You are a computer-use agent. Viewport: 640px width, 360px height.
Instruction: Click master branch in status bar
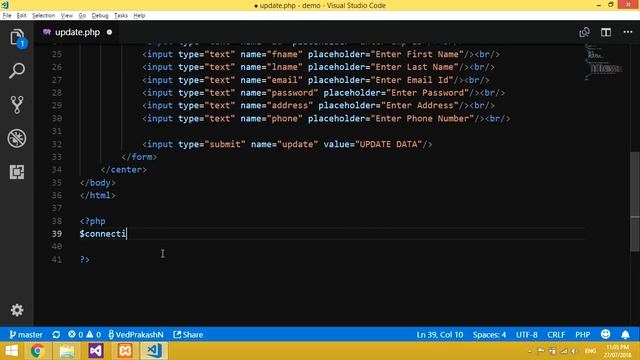click(26, 335)
